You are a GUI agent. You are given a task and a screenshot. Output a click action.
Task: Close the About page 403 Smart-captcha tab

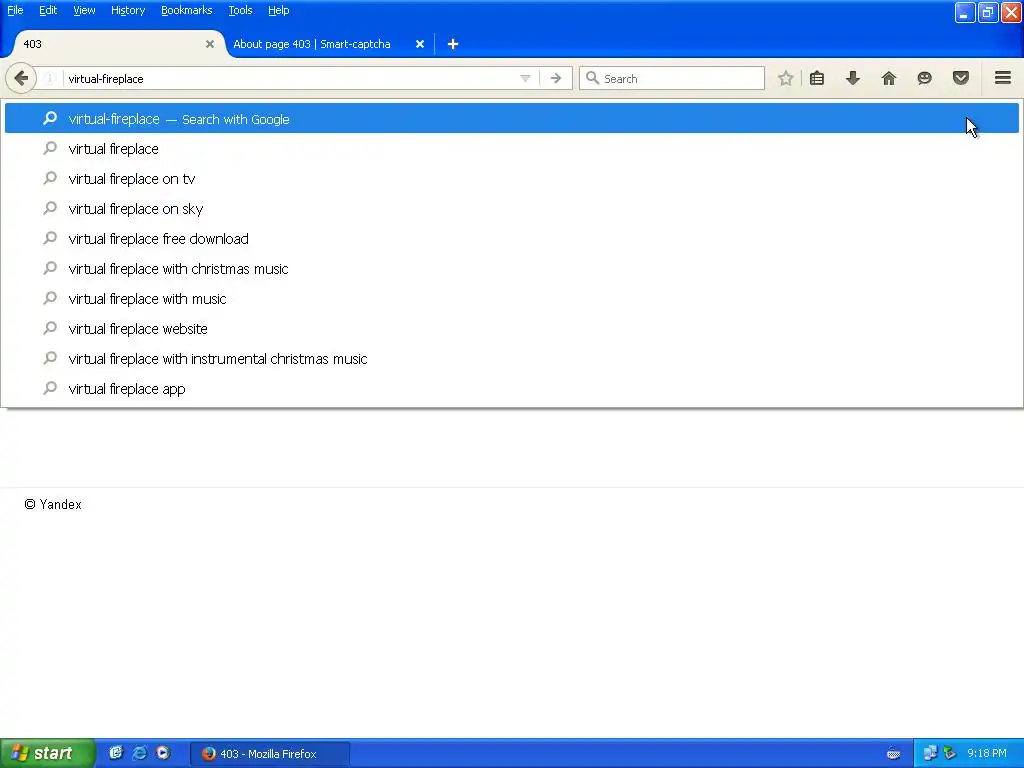(420, 44)
